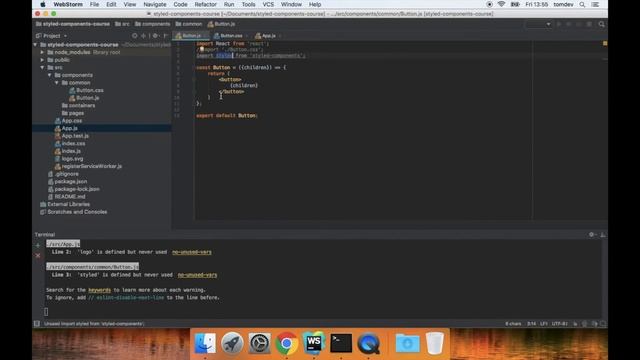Open System Preferences from the Dock
Screen dimensions: 640x360
pos(259,343)
